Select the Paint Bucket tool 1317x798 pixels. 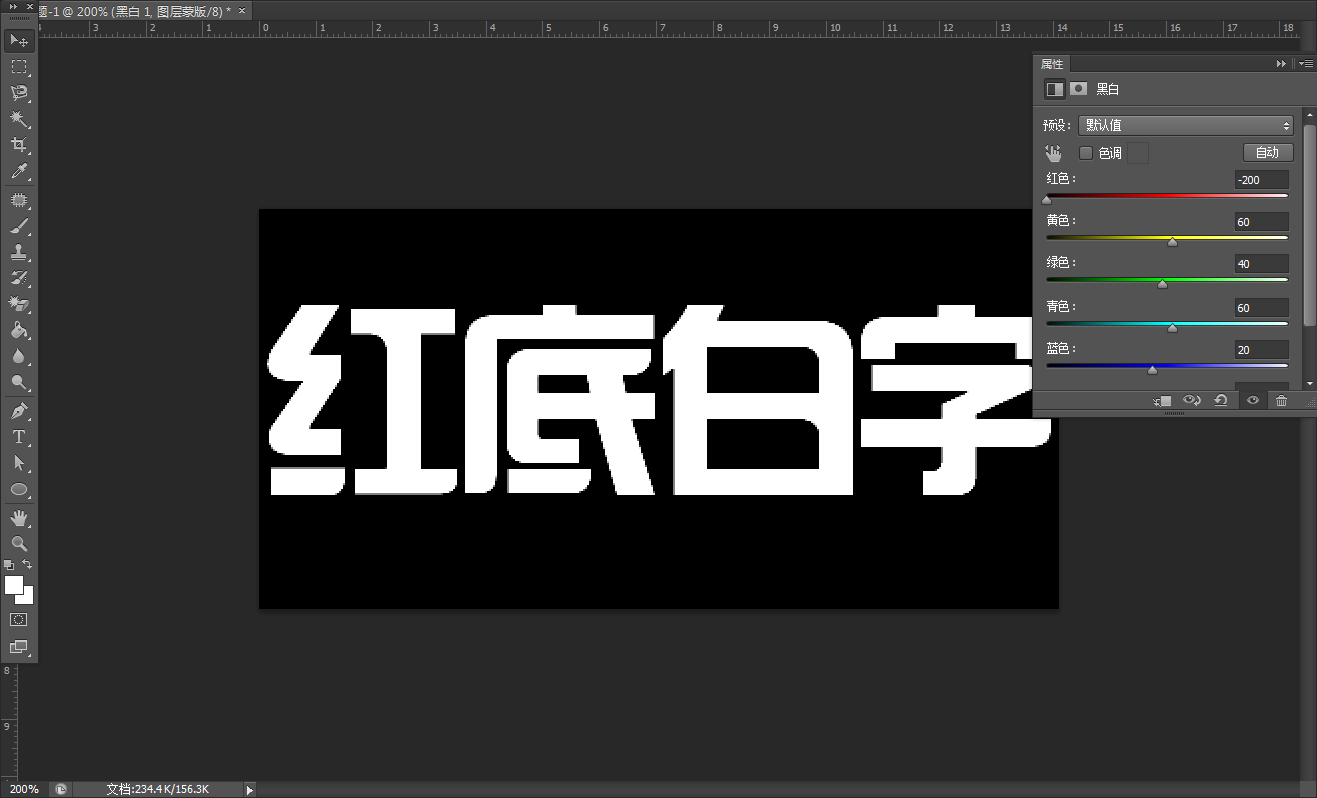point(19,330)
